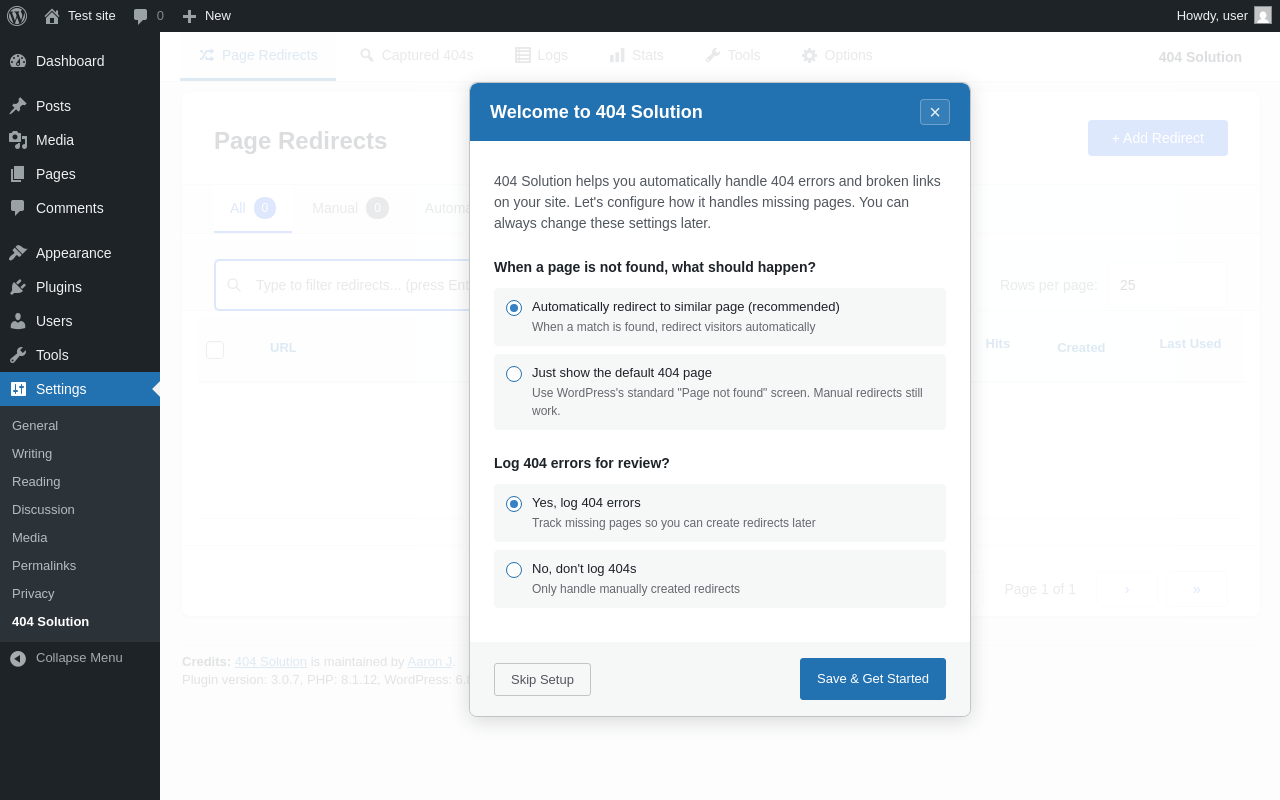Open the Plugins plug icon

18,287
